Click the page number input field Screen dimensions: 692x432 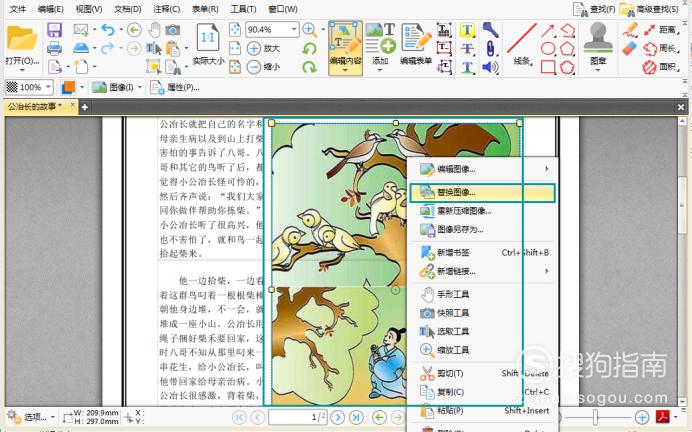tap(297, 417)
